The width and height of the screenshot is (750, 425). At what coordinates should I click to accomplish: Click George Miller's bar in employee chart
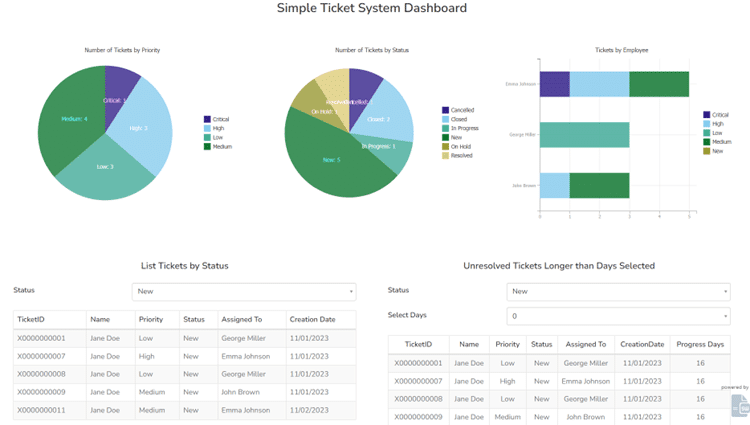(x=583, y=134)
